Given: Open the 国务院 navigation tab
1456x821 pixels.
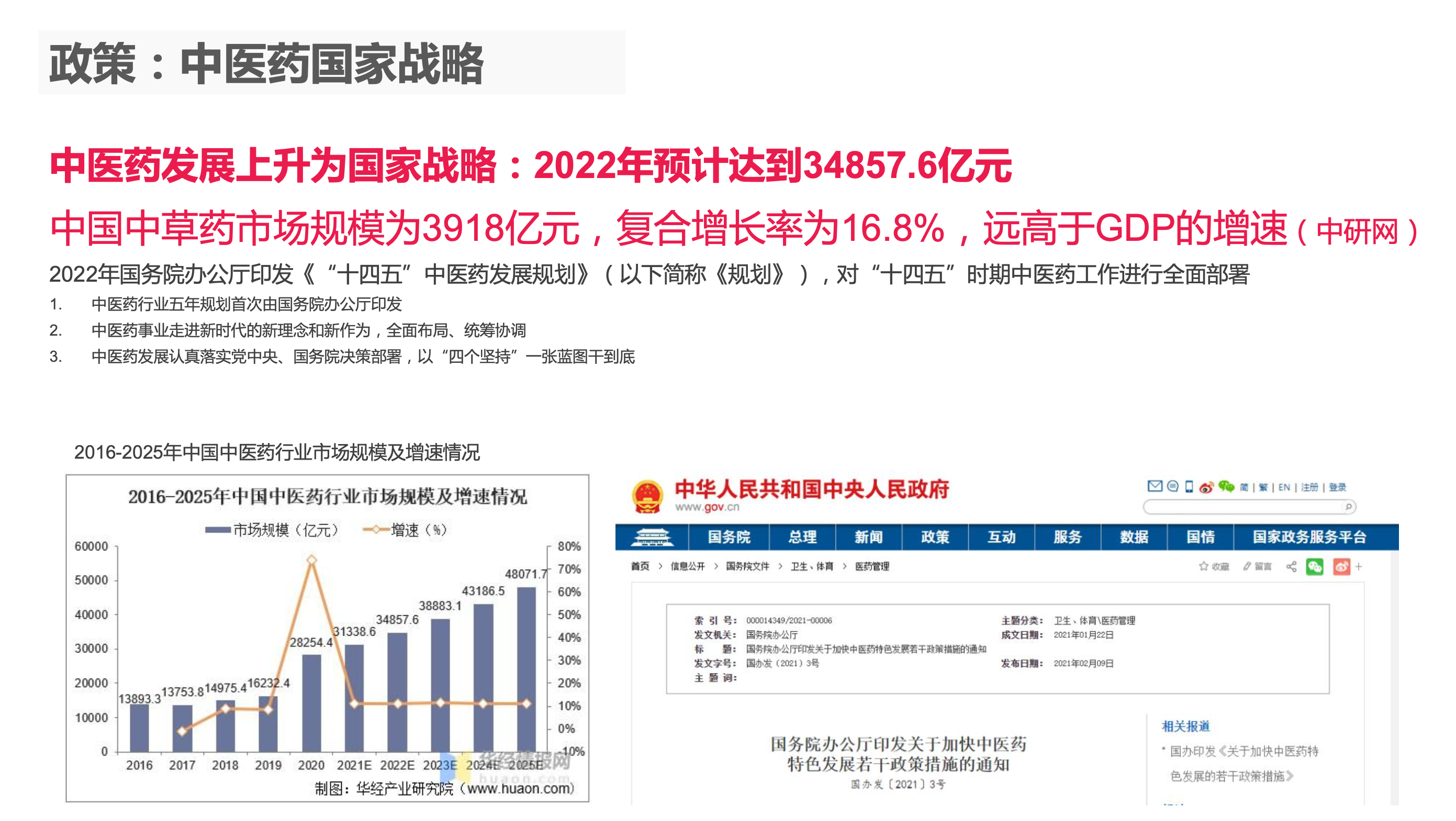Looking at the screenshot, I should (729, 537).
